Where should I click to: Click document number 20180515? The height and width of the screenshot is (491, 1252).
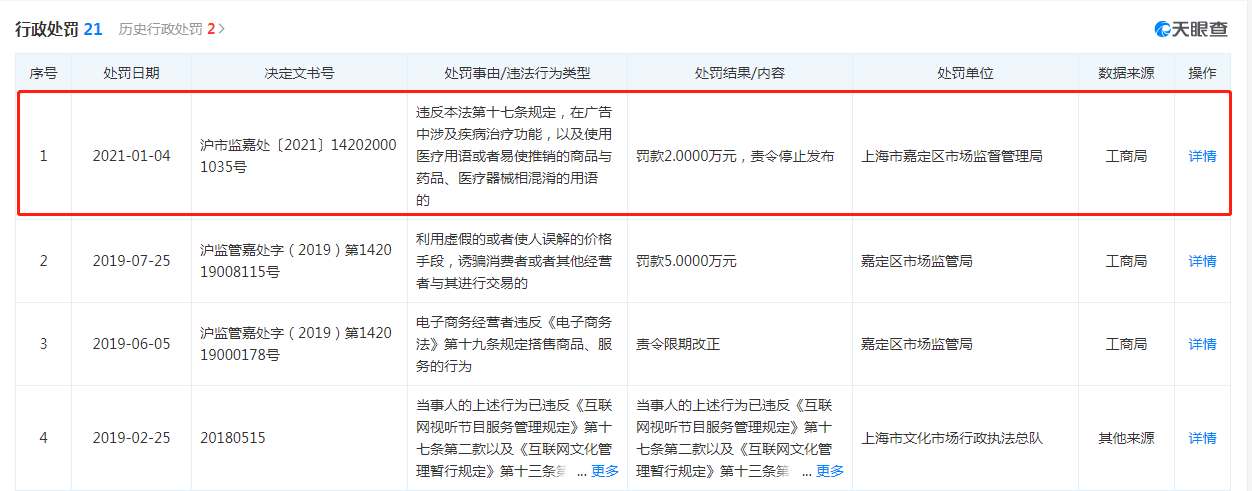(x=232, y=438)
